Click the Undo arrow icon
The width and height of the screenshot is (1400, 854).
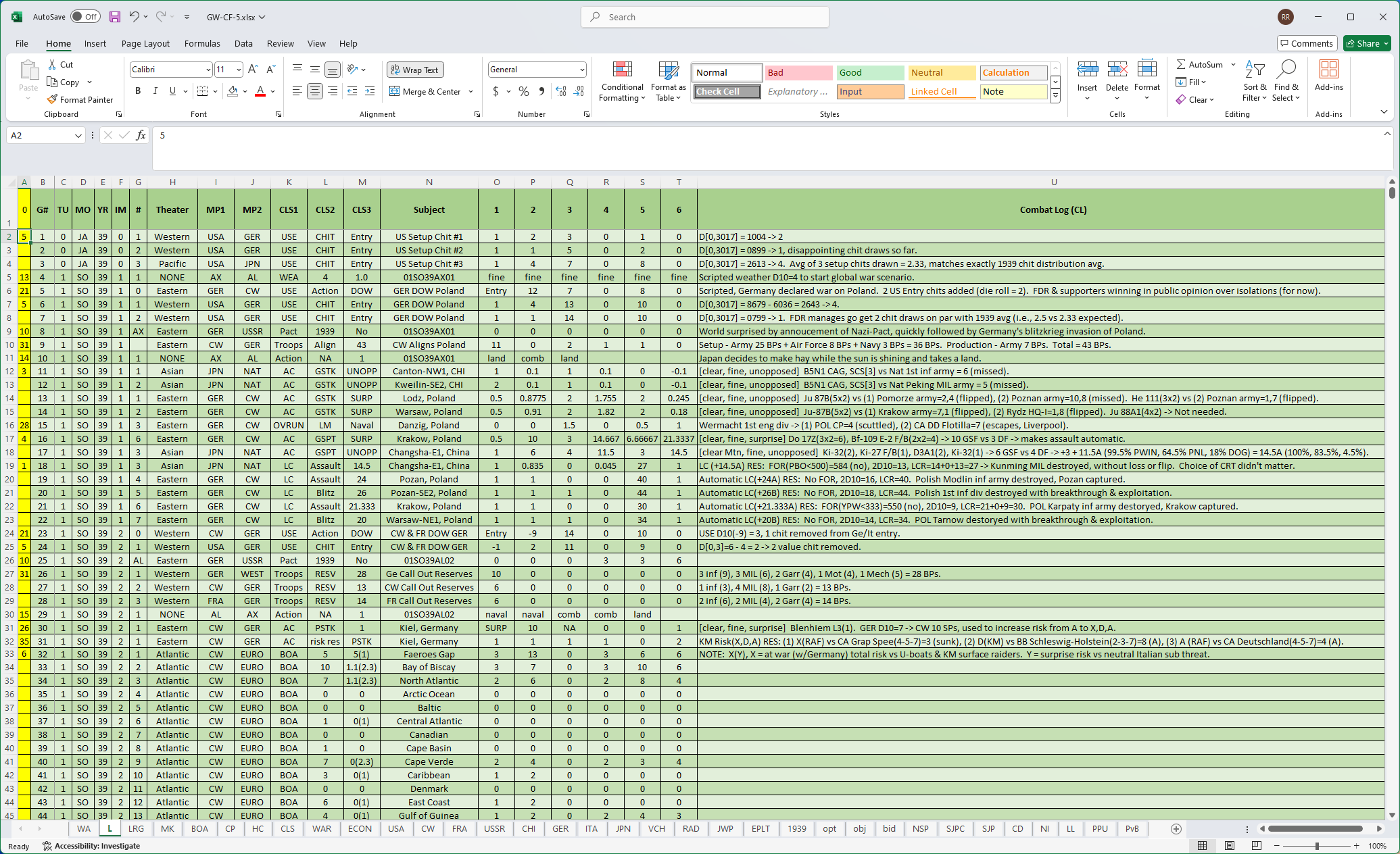pos(134,17)
